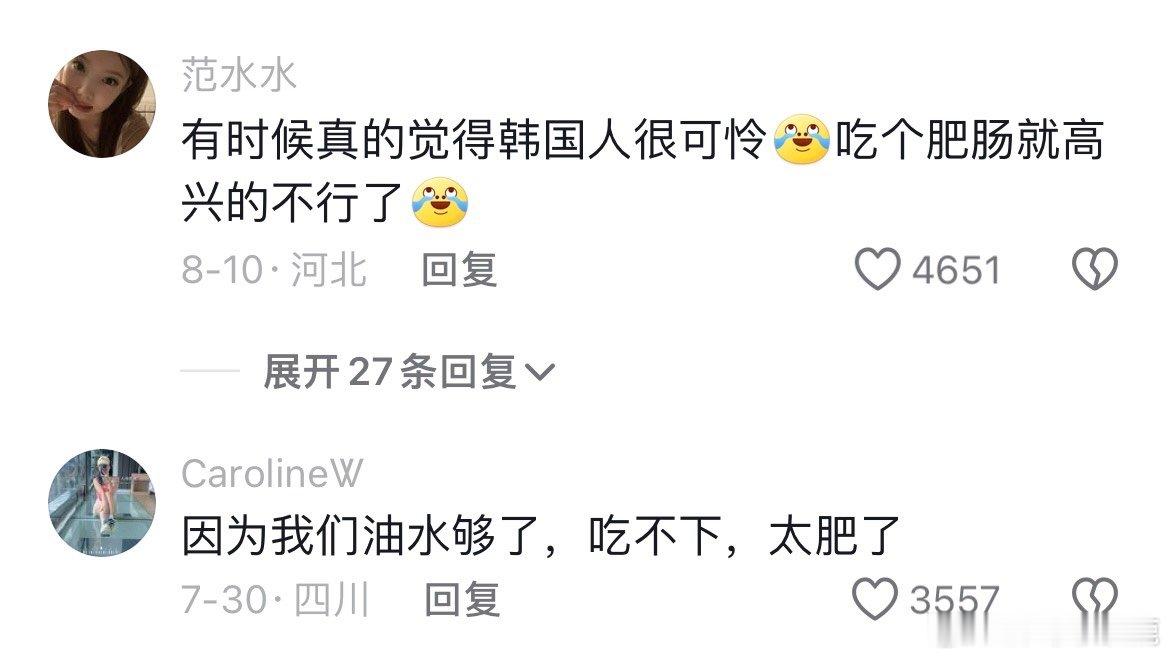The image size is (1170, 659).
Task: Open 范水水's profile avatar
Action: click(102, 104)
